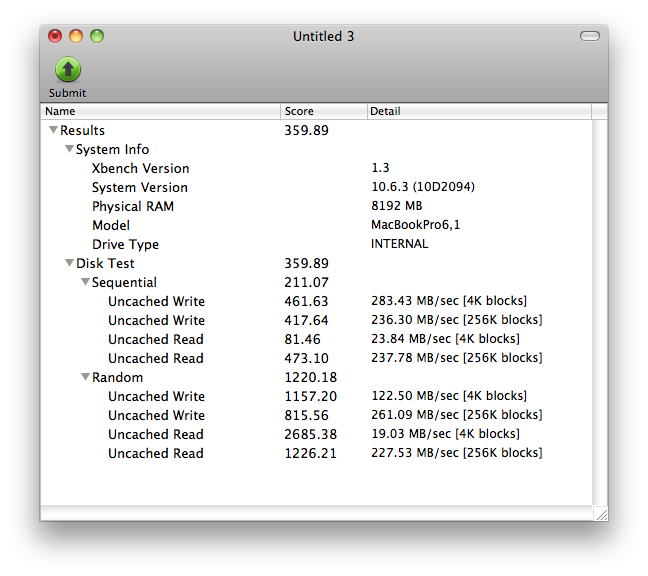Select the Drive Type row
This screenshot has height=576, width=648.
317,244
